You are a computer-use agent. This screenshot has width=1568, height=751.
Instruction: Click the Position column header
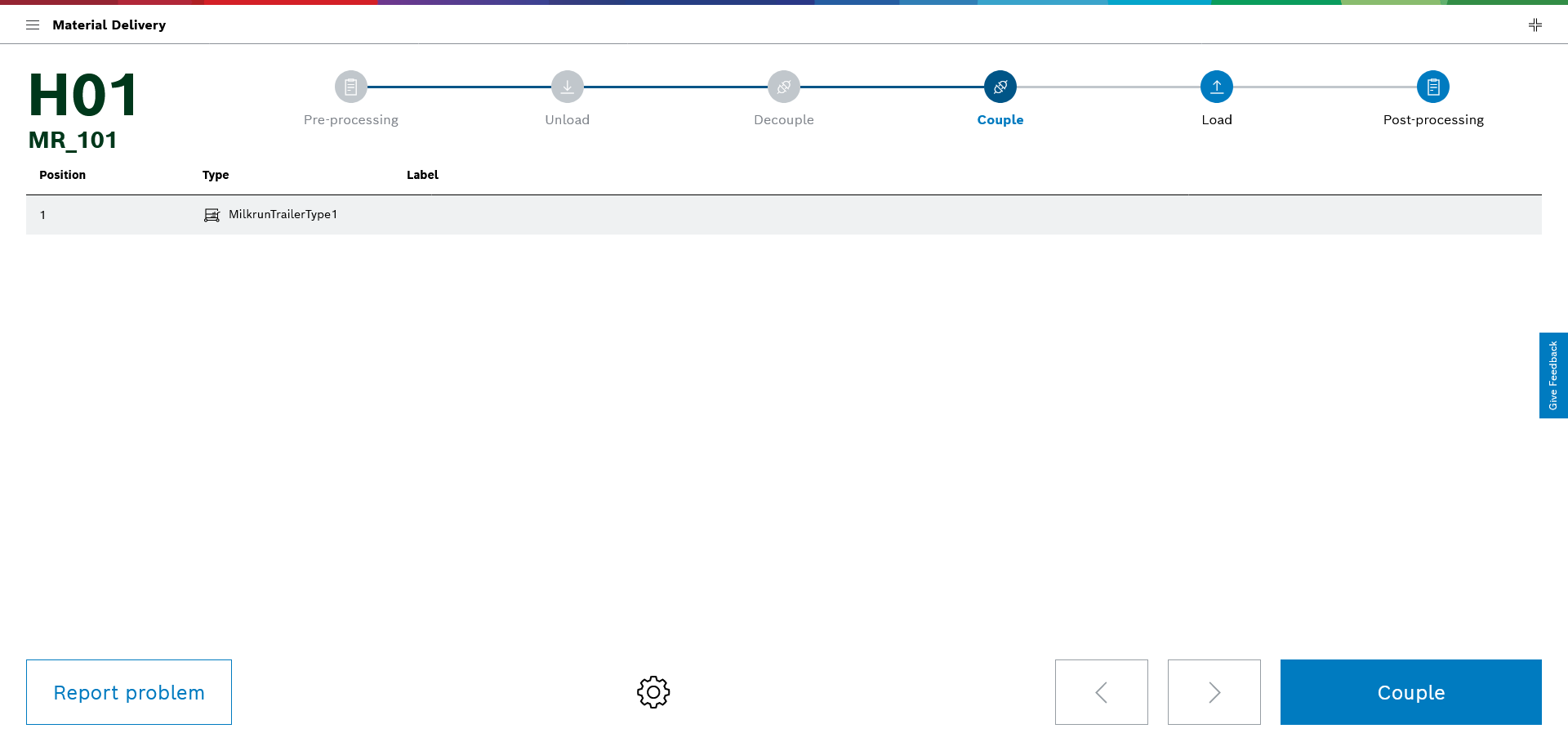63,175
